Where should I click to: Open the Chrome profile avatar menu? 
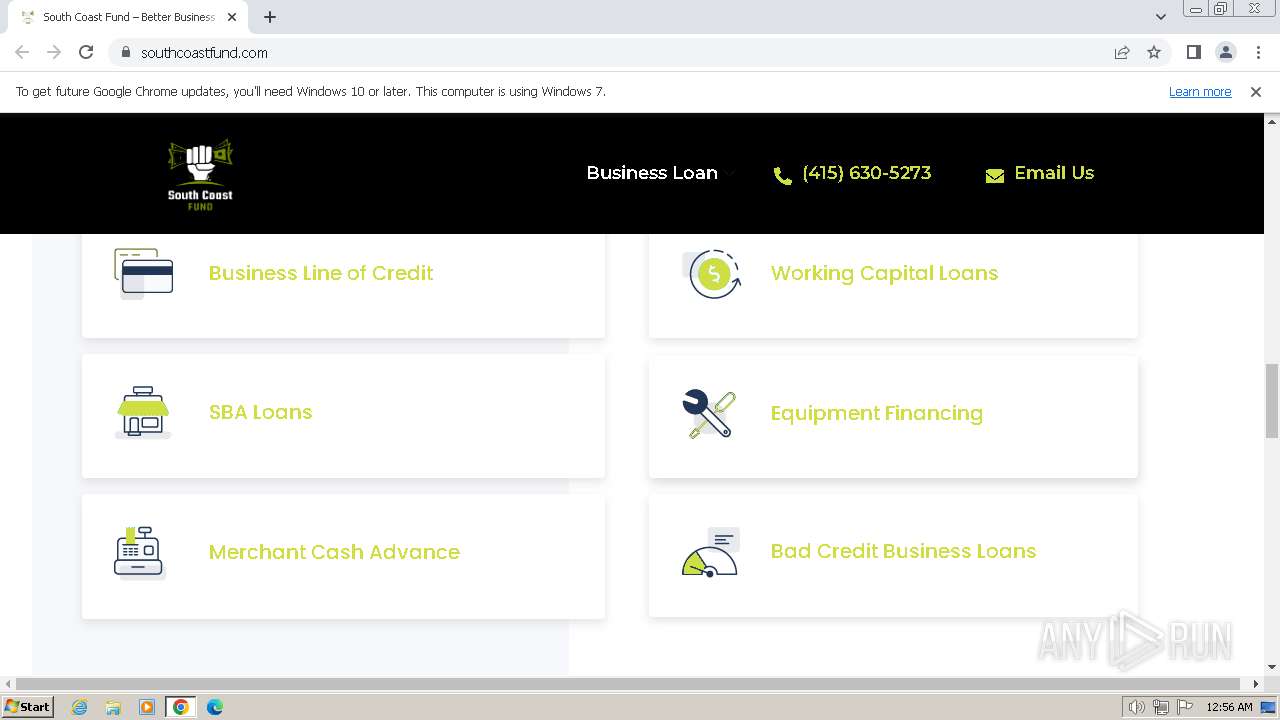point(1226,52)
